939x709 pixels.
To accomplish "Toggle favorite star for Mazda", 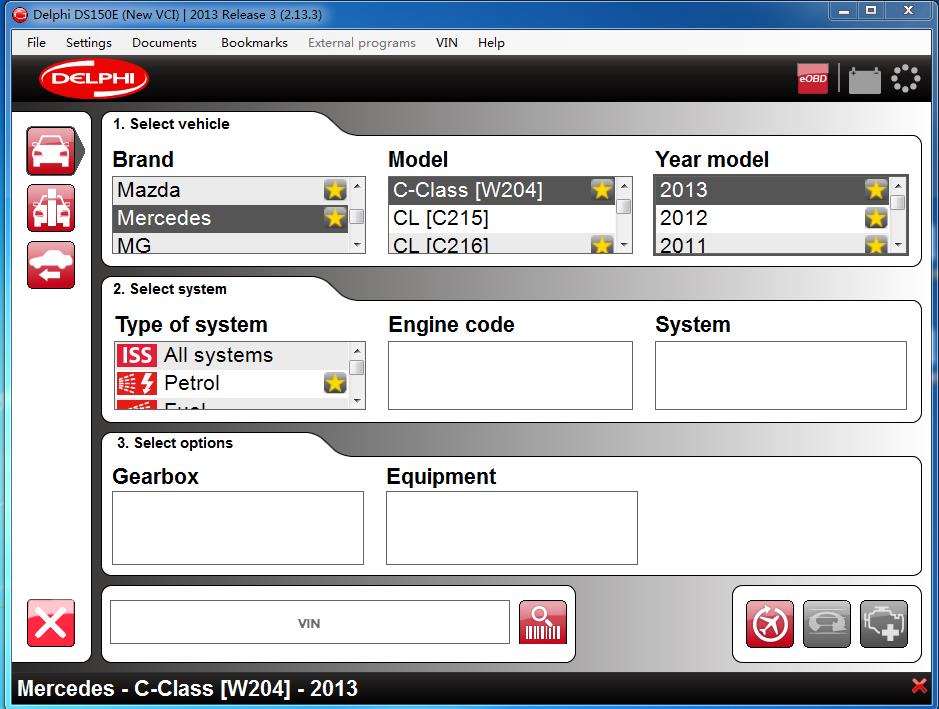I will pyautogui.click(x=335, y=190).
